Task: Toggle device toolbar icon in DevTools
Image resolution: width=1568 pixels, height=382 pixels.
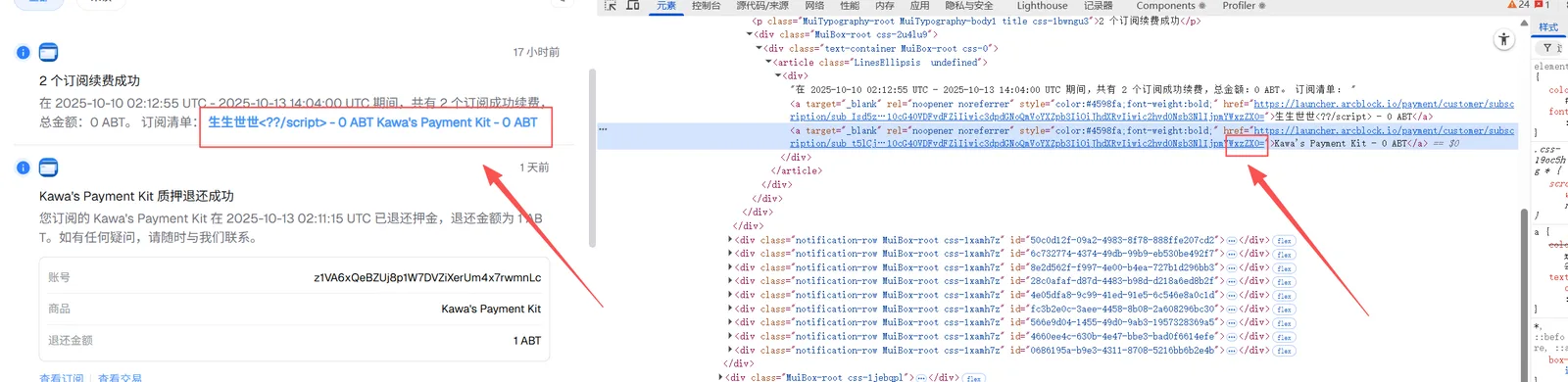Action: click(x=633, y=6)
